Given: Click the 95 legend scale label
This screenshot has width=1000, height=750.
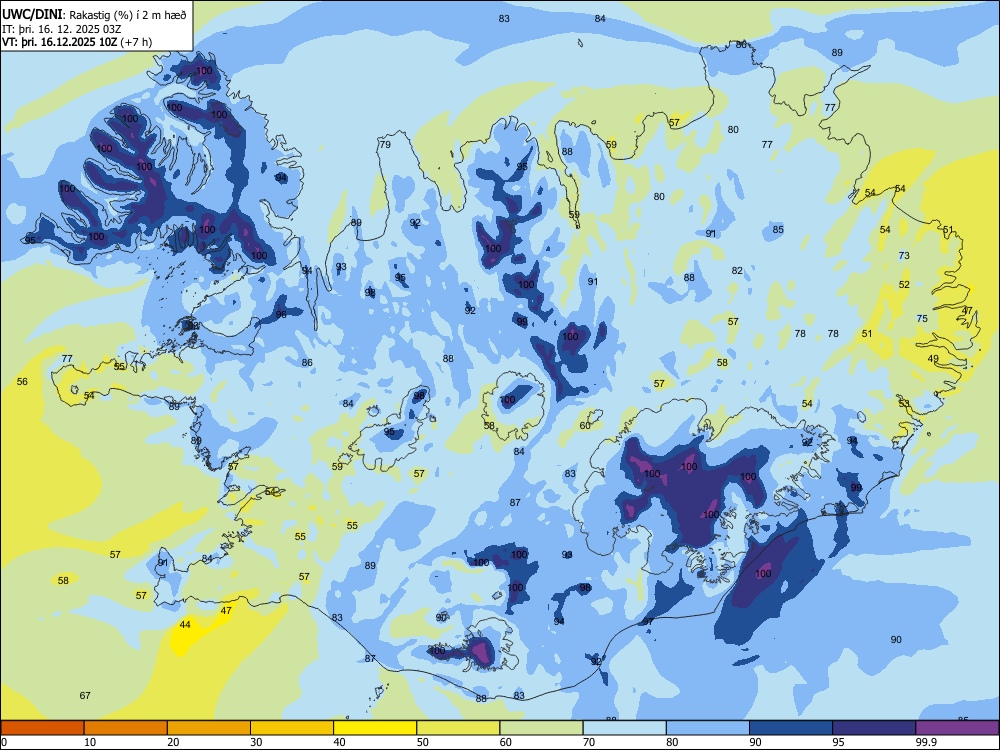Looking at the screenshot, I should pos(838,742).
